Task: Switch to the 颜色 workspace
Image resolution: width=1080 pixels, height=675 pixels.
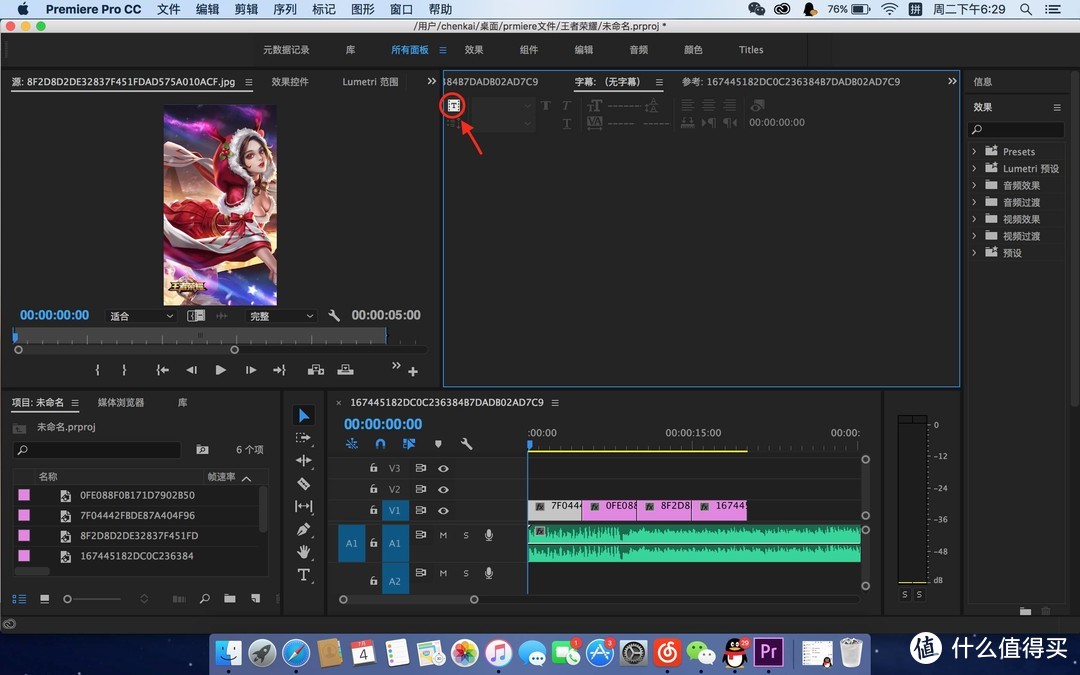Action: point(692,50)
